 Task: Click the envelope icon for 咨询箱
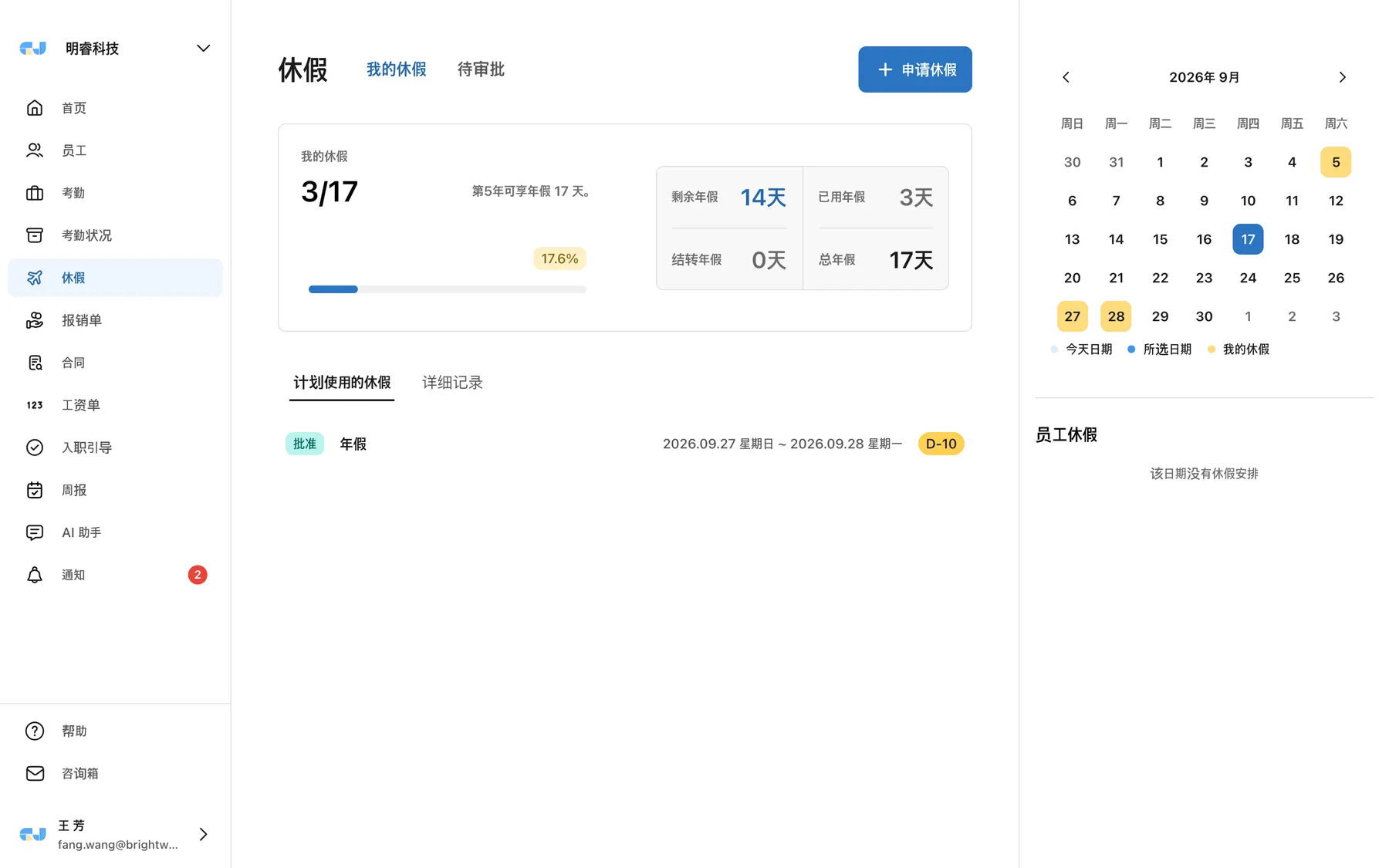[35, 773]
